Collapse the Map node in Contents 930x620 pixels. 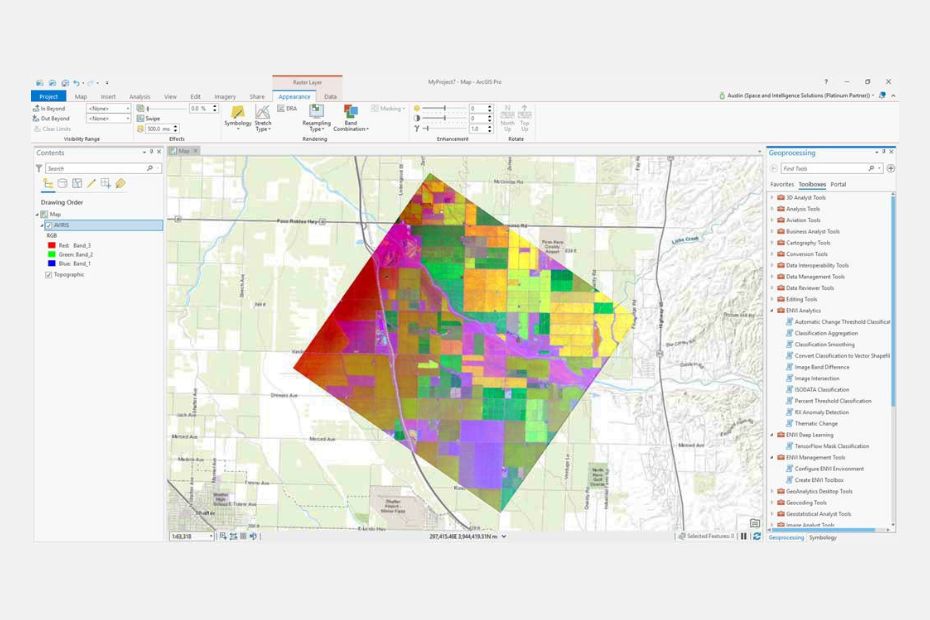(x=37, y=214)
